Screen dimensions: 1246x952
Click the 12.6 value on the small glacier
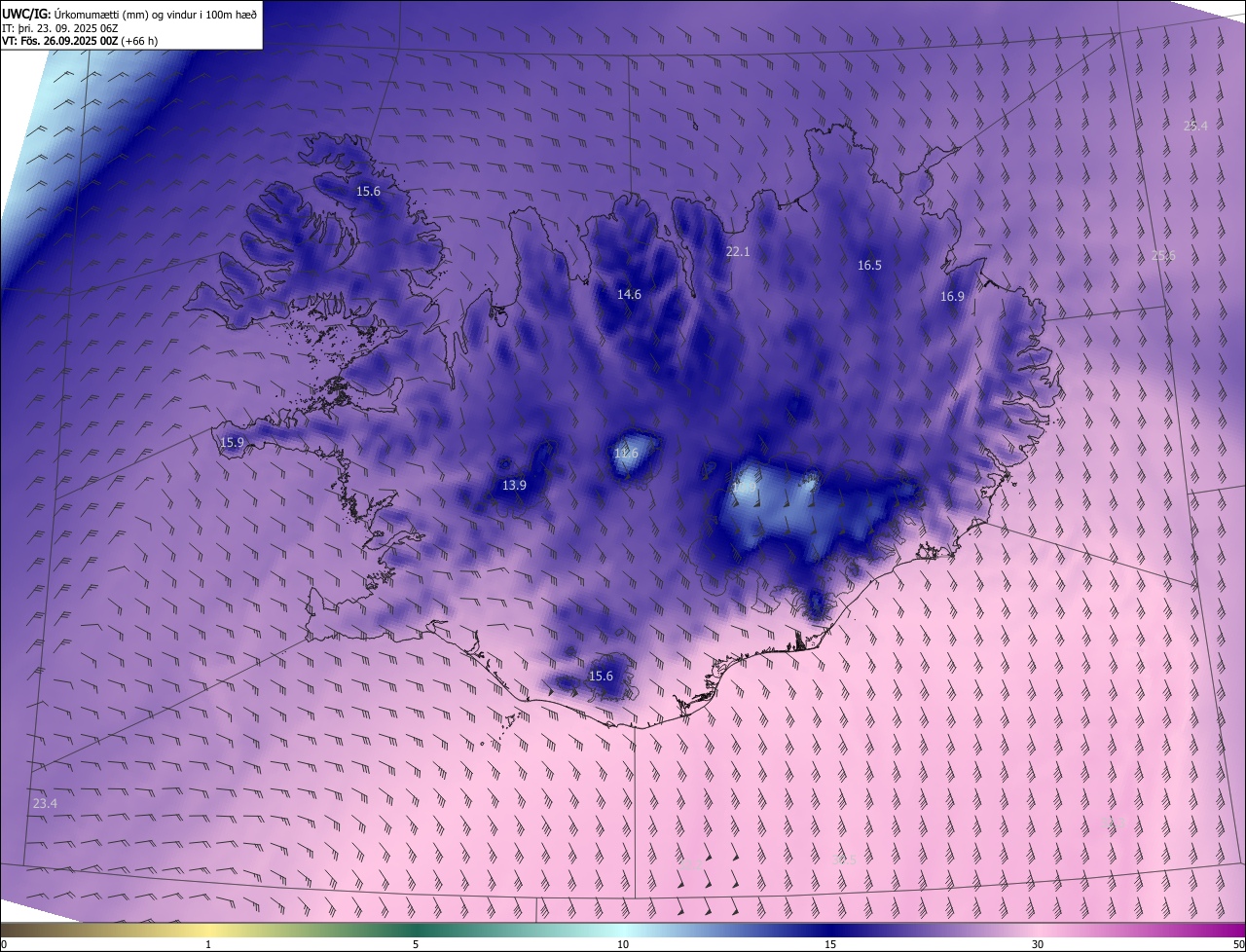[626, 454]
